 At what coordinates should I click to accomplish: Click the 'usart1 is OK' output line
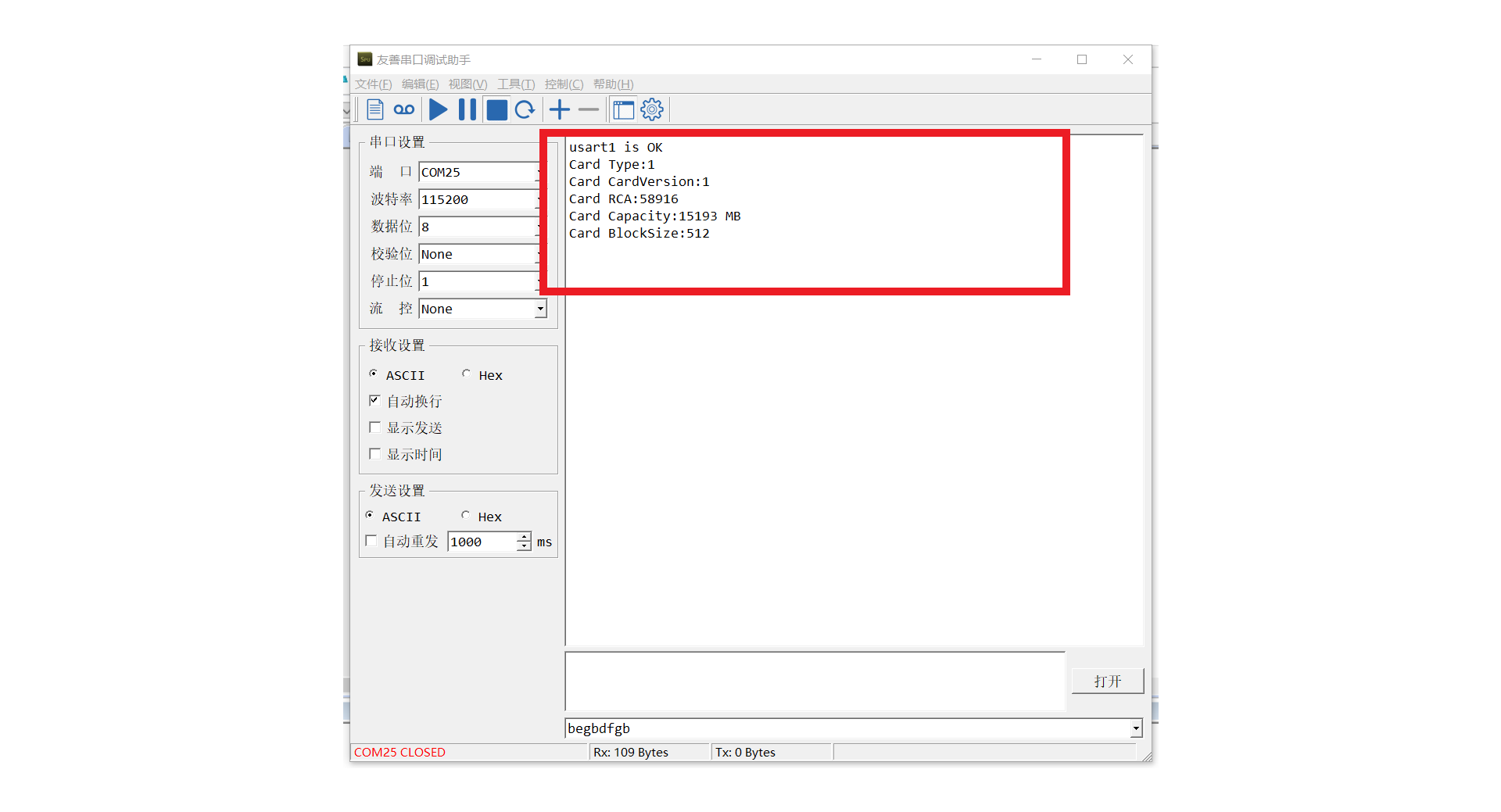coord(615,147)
